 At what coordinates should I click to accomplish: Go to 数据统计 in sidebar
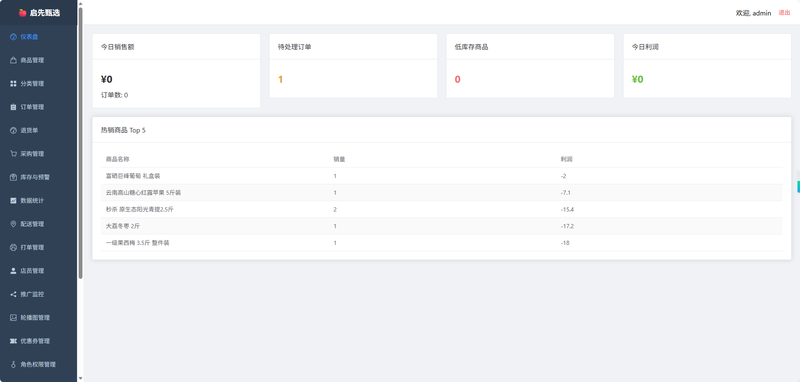point(38,200)
